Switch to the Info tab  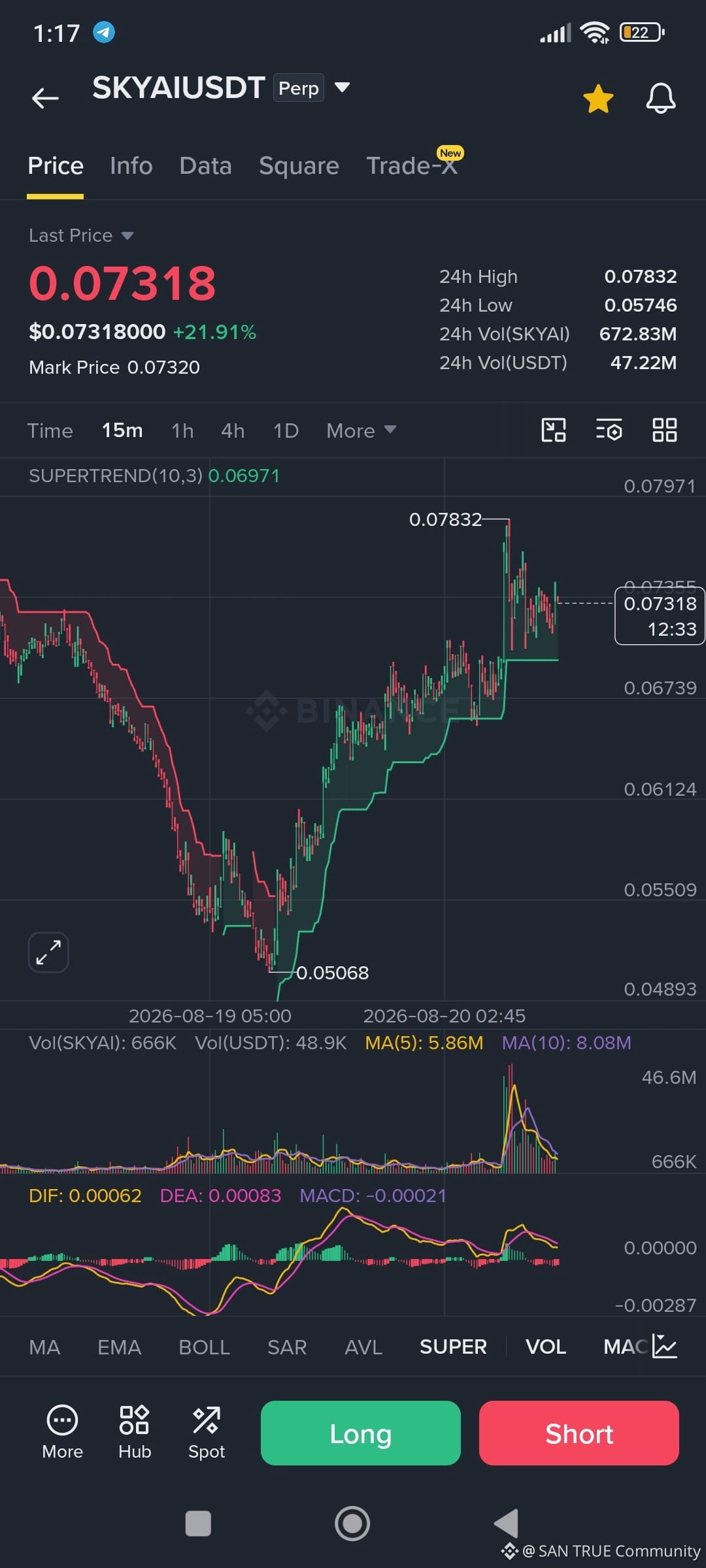click(x=131, y=166)
